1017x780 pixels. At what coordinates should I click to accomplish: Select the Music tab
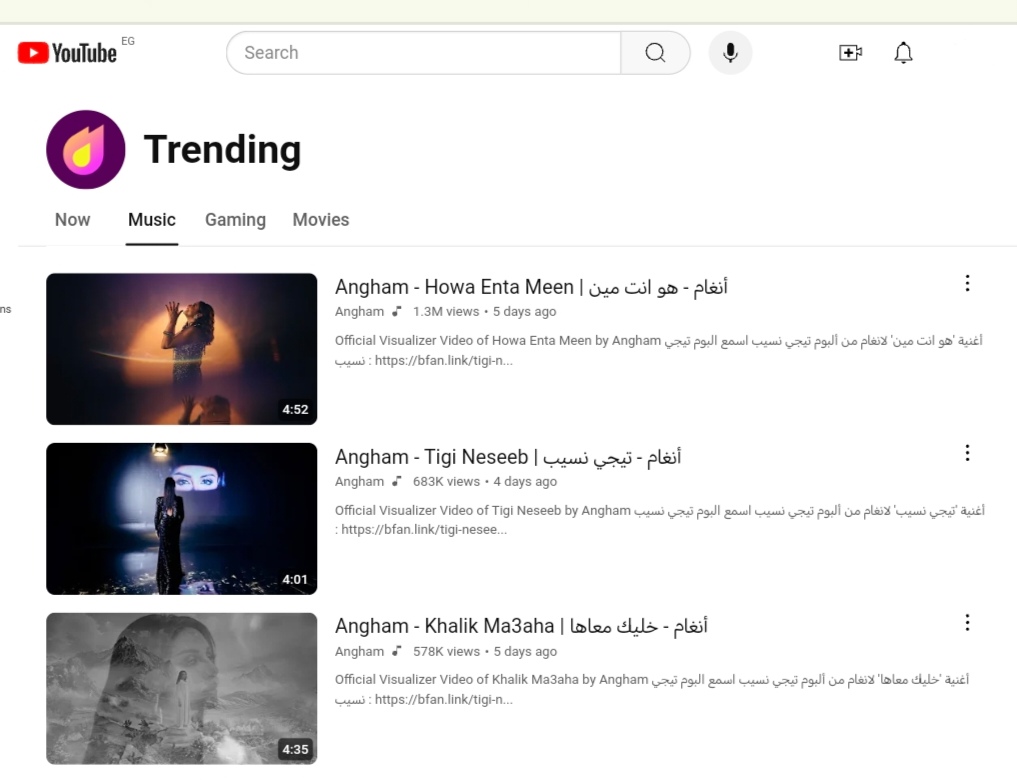pyautogui.click(x=152, y=220)
